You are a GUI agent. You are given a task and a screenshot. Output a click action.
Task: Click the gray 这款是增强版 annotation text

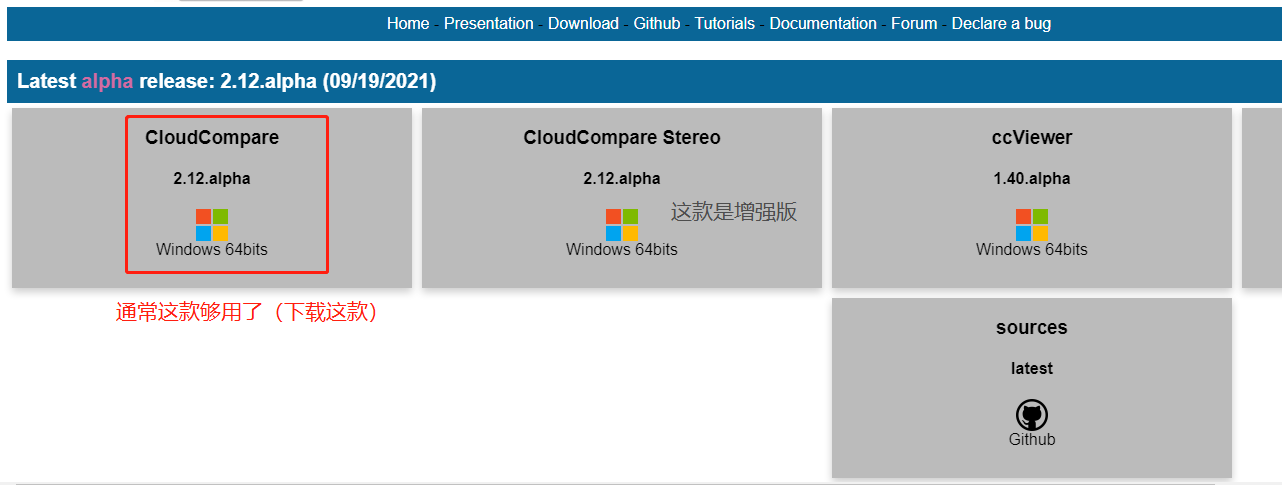coord(734,212)
